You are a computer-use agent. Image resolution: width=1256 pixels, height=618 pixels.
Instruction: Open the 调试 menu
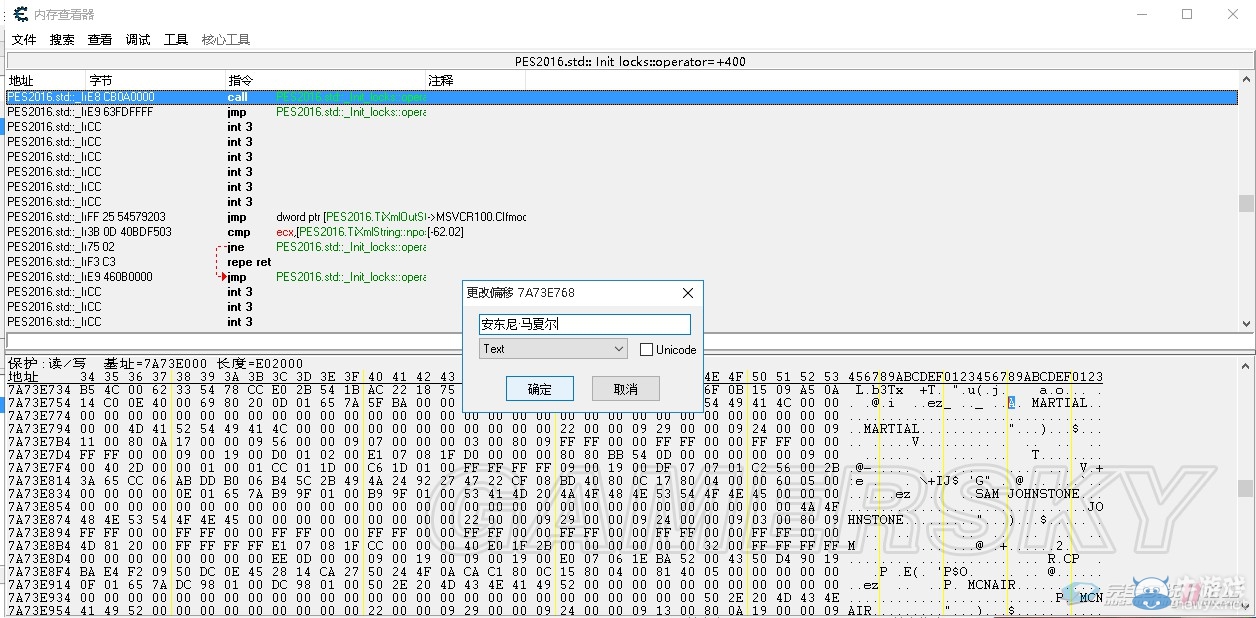click(x=138, y=40)
